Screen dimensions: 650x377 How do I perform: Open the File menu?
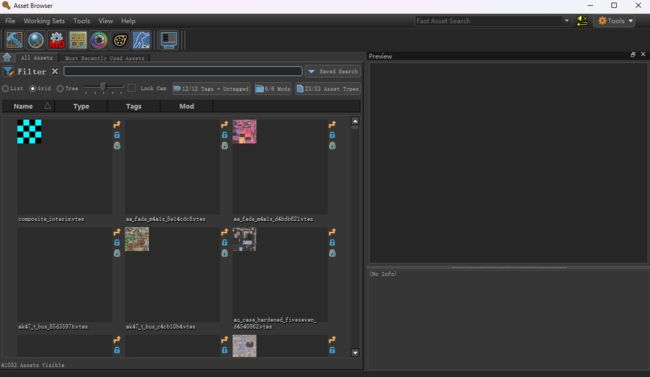point(10,21)
